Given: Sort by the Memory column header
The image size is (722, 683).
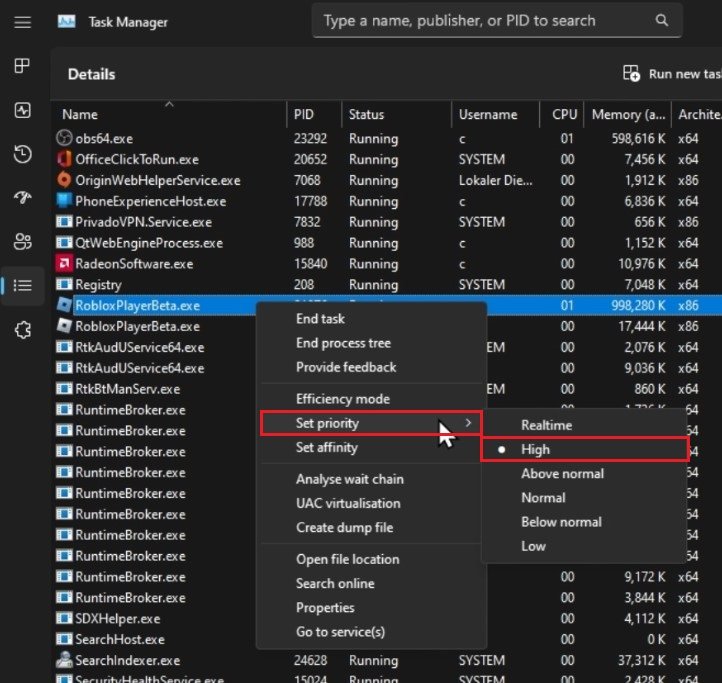Looking at the screenshot, I should tap(628, 114).
